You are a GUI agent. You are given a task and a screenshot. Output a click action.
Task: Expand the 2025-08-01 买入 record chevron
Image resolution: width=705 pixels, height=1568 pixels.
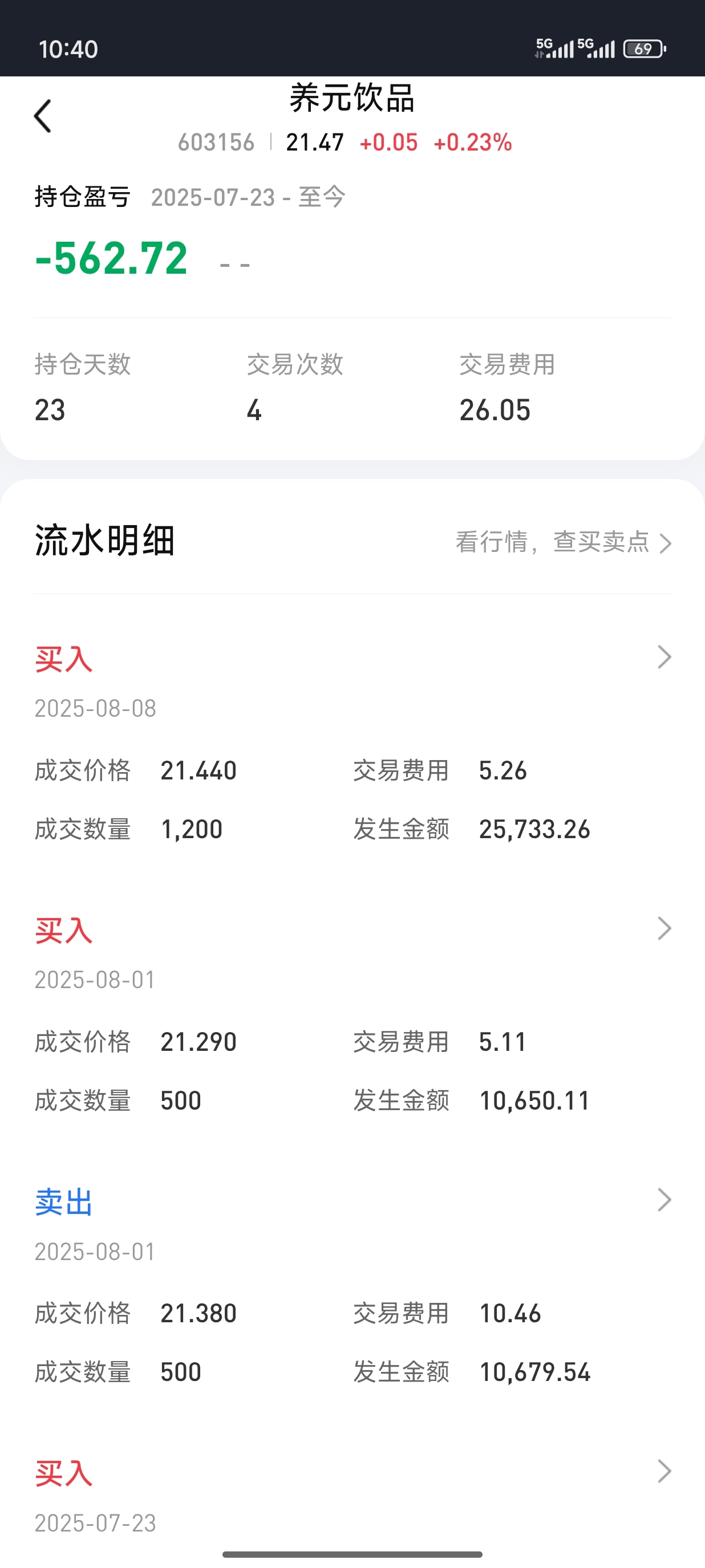[664, 928]
